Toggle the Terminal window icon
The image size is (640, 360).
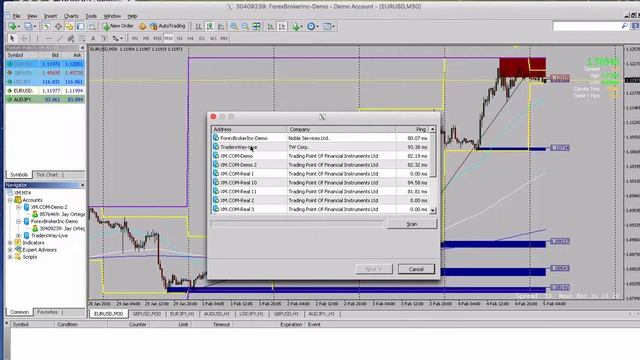80,26
